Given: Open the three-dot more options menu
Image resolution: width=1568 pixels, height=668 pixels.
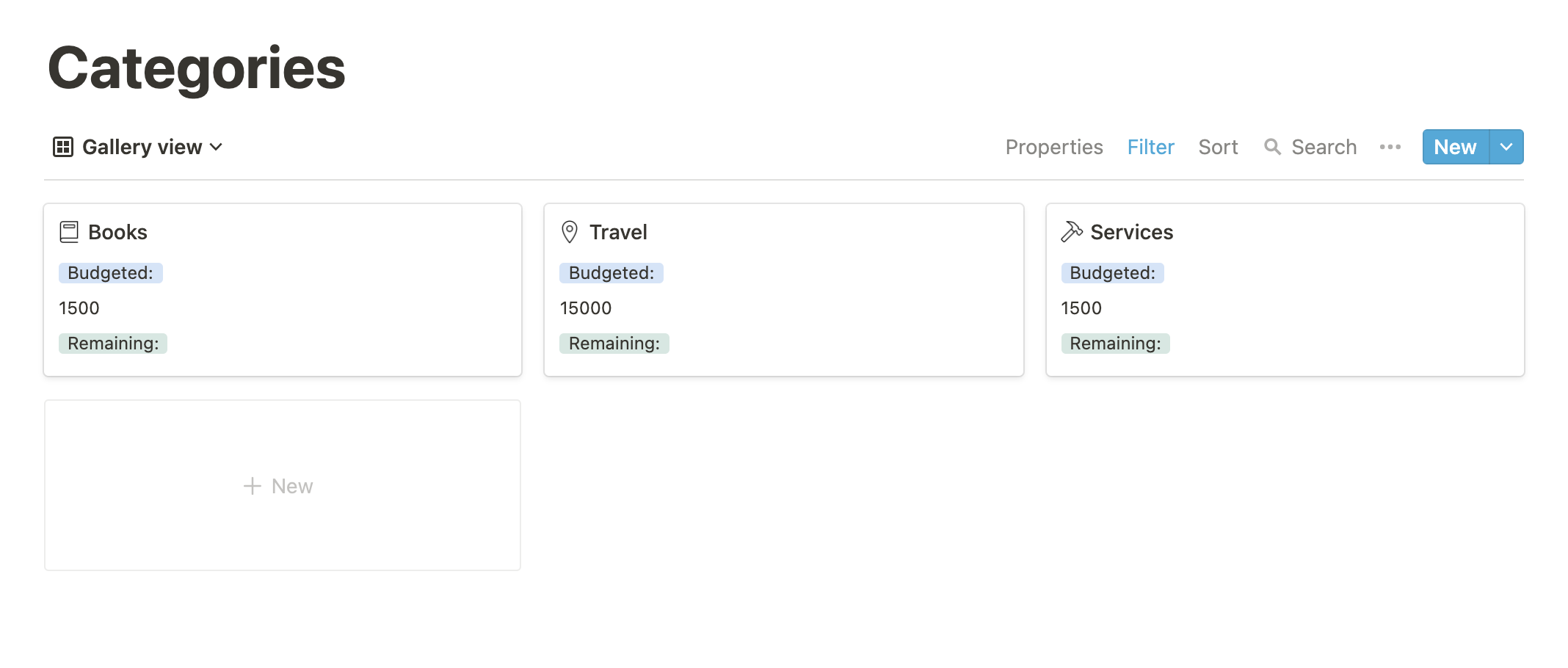Looking at the screenshot, I should coord(1390,147).
